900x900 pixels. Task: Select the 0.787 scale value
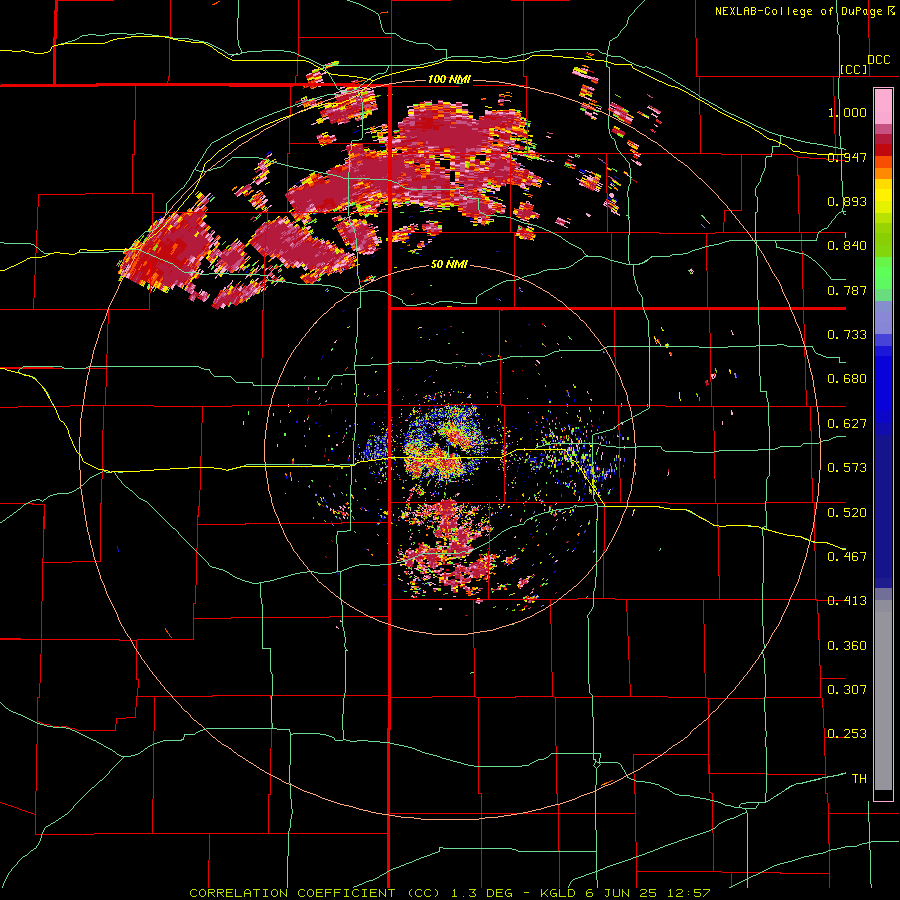pos(847,290)
